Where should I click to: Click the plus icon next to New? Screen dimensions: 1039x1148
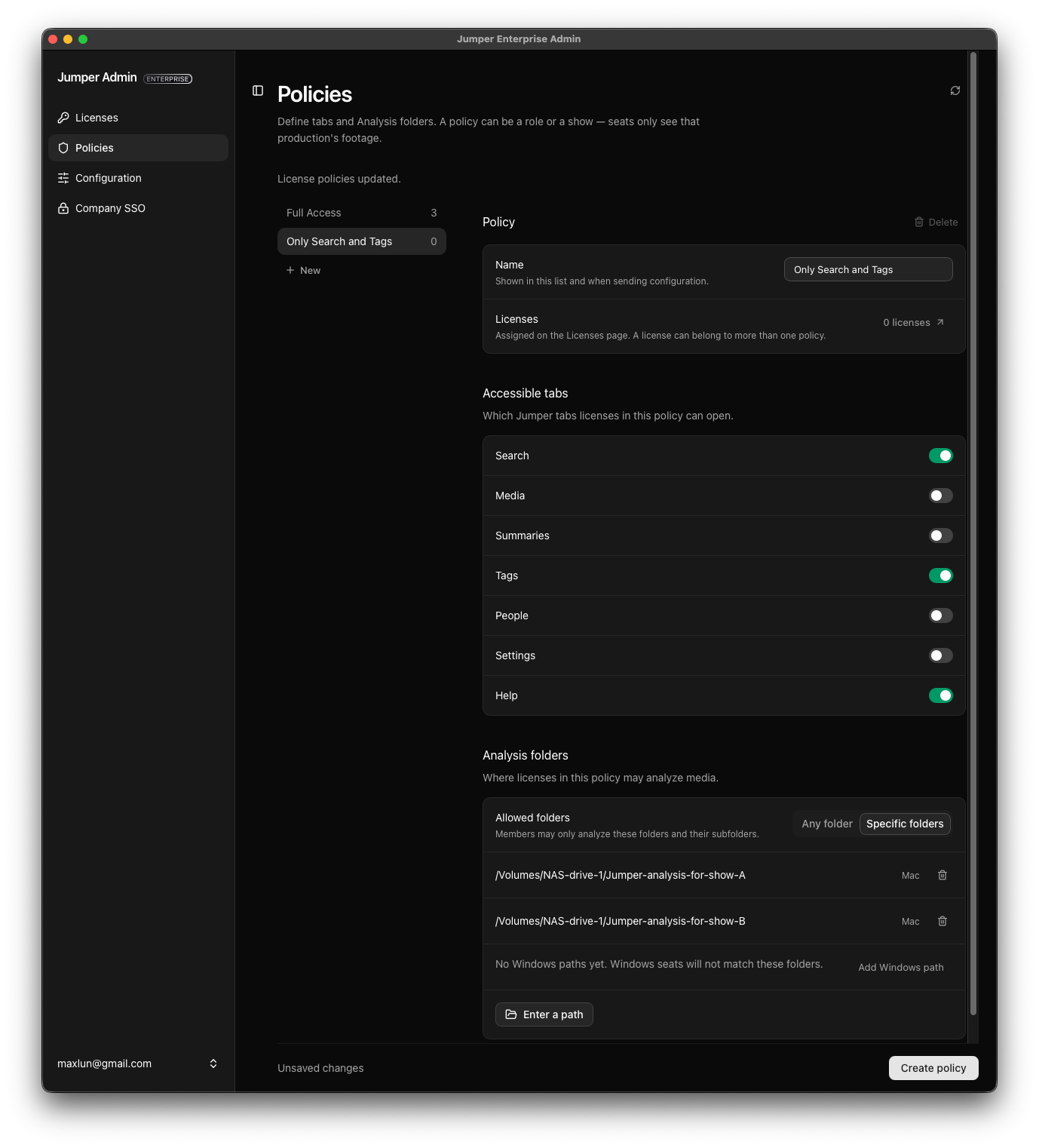tap(290, 270)
